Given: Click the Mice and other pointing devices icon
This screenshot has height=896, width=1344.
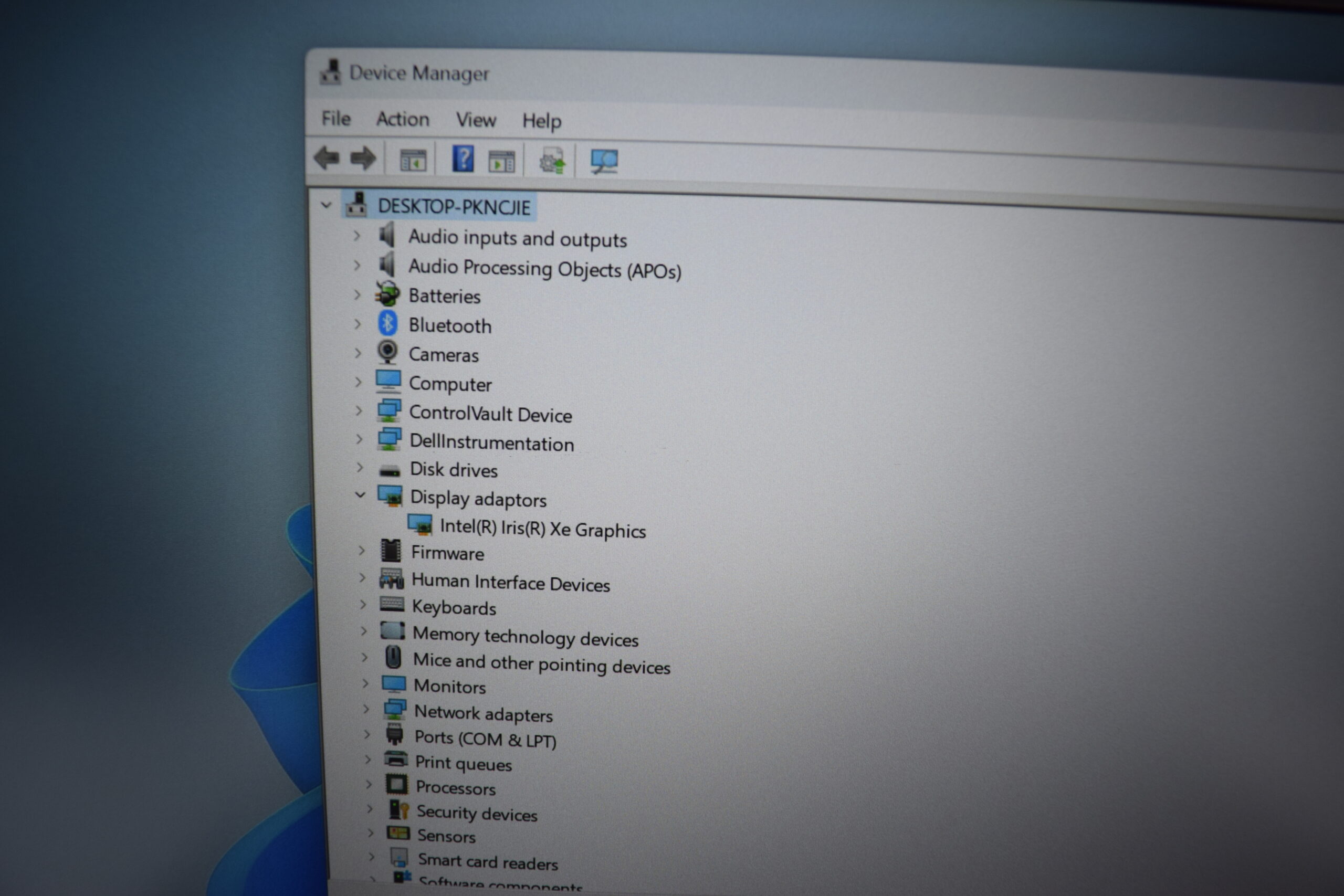Looking at the screenshot, I should [x=393, y=657].
